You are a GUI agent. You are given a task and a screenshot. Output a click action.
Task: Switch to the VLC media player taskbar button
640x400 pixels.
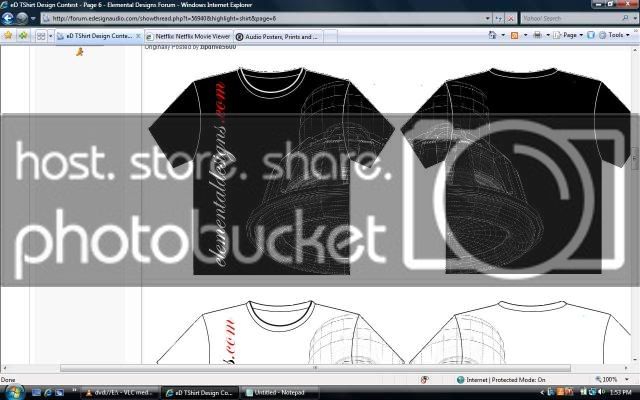pyautogui.click(x=120, y=393)
